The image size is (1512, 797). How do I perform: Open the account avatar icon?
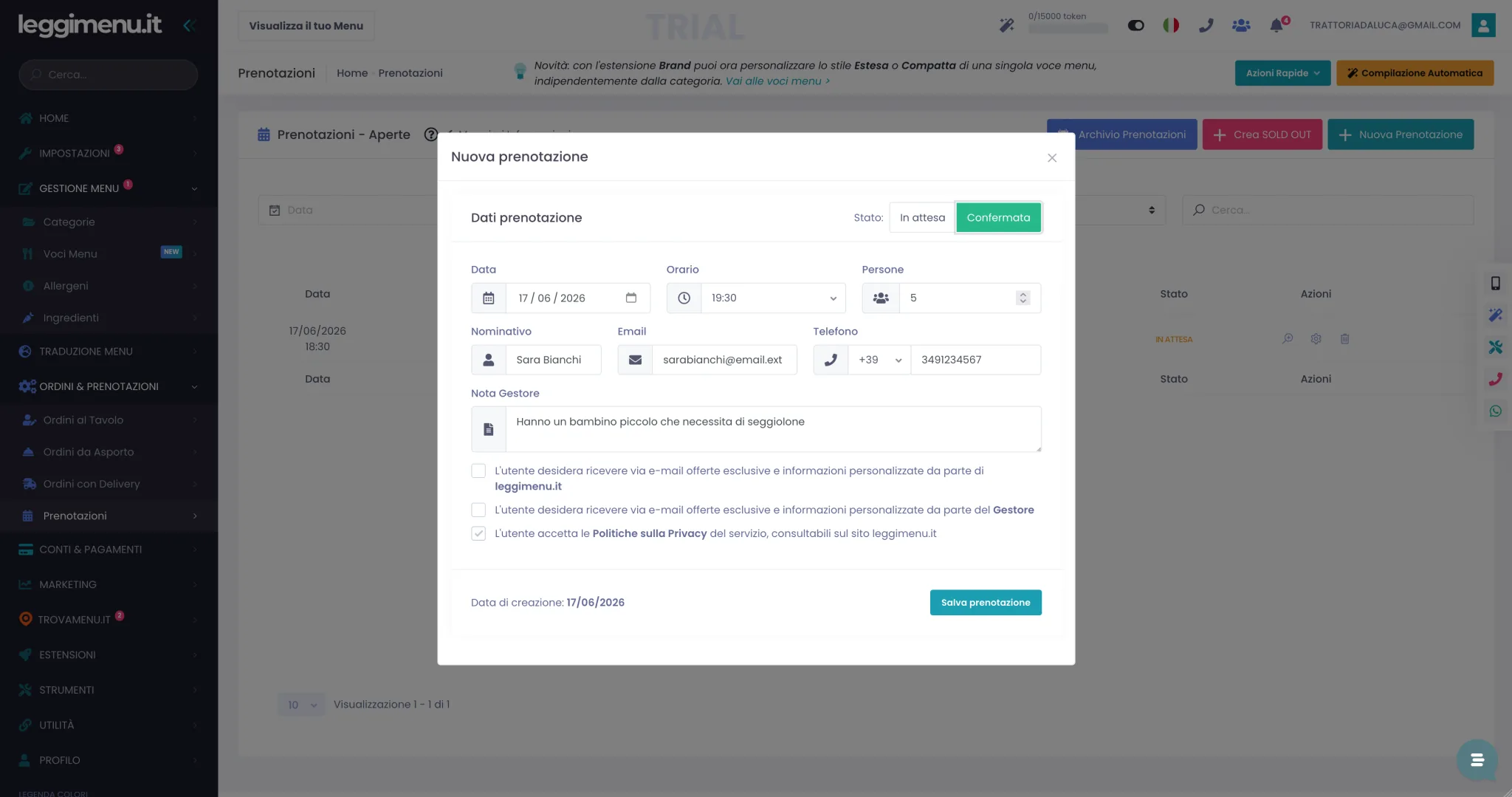tap(1483, 25)
